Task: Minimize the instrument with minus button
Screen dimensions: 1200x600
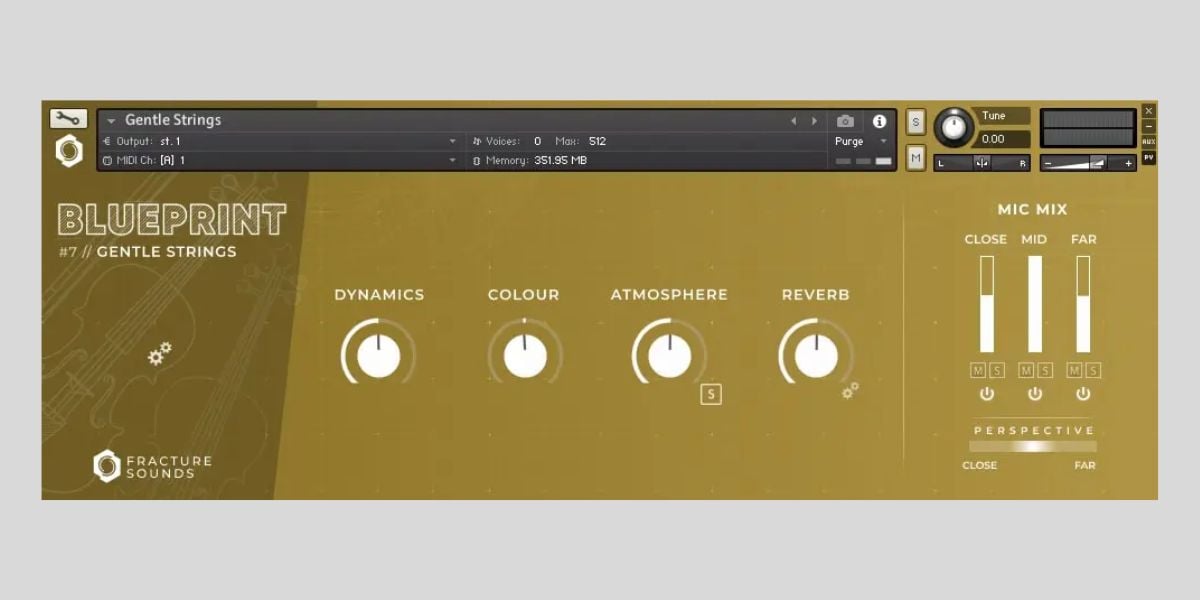Action: point(1149,126)
